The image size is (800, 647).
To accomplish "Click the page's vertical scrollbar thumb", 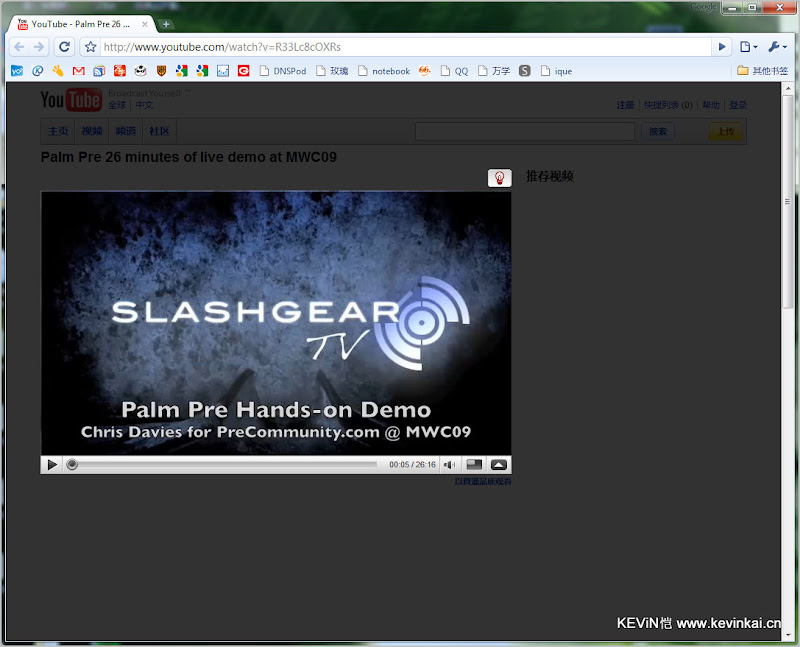I will (x=788, y=201).
